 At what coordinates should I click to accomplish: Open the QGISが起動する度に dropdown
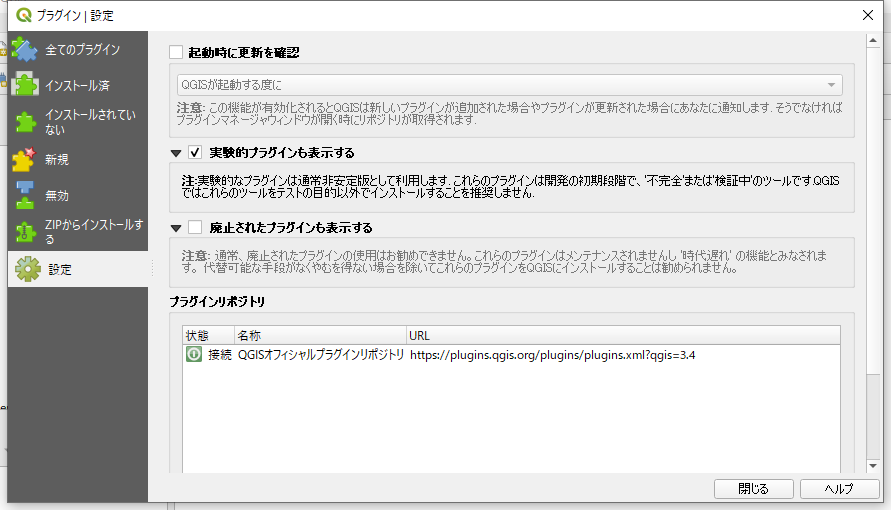tap(509, 85)
